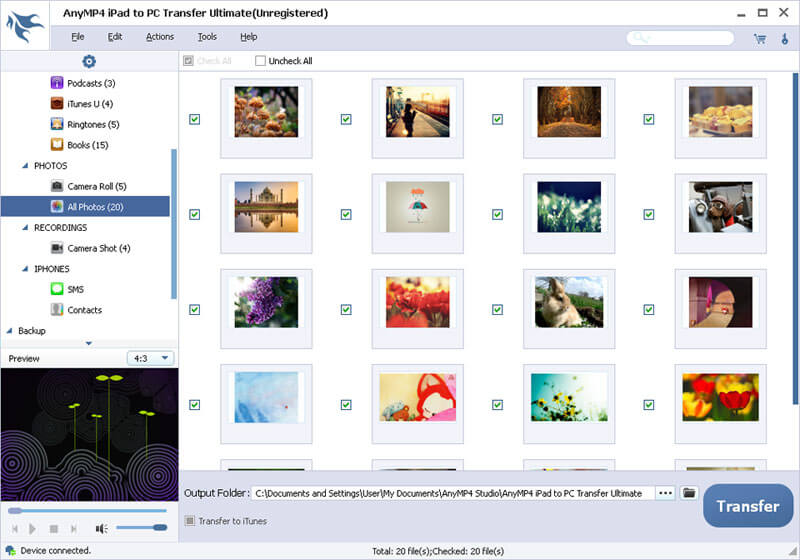Mute the preview volume speaker icon
Image resolution: width=800 pixels, height=560 pixels.
[101, 529]
